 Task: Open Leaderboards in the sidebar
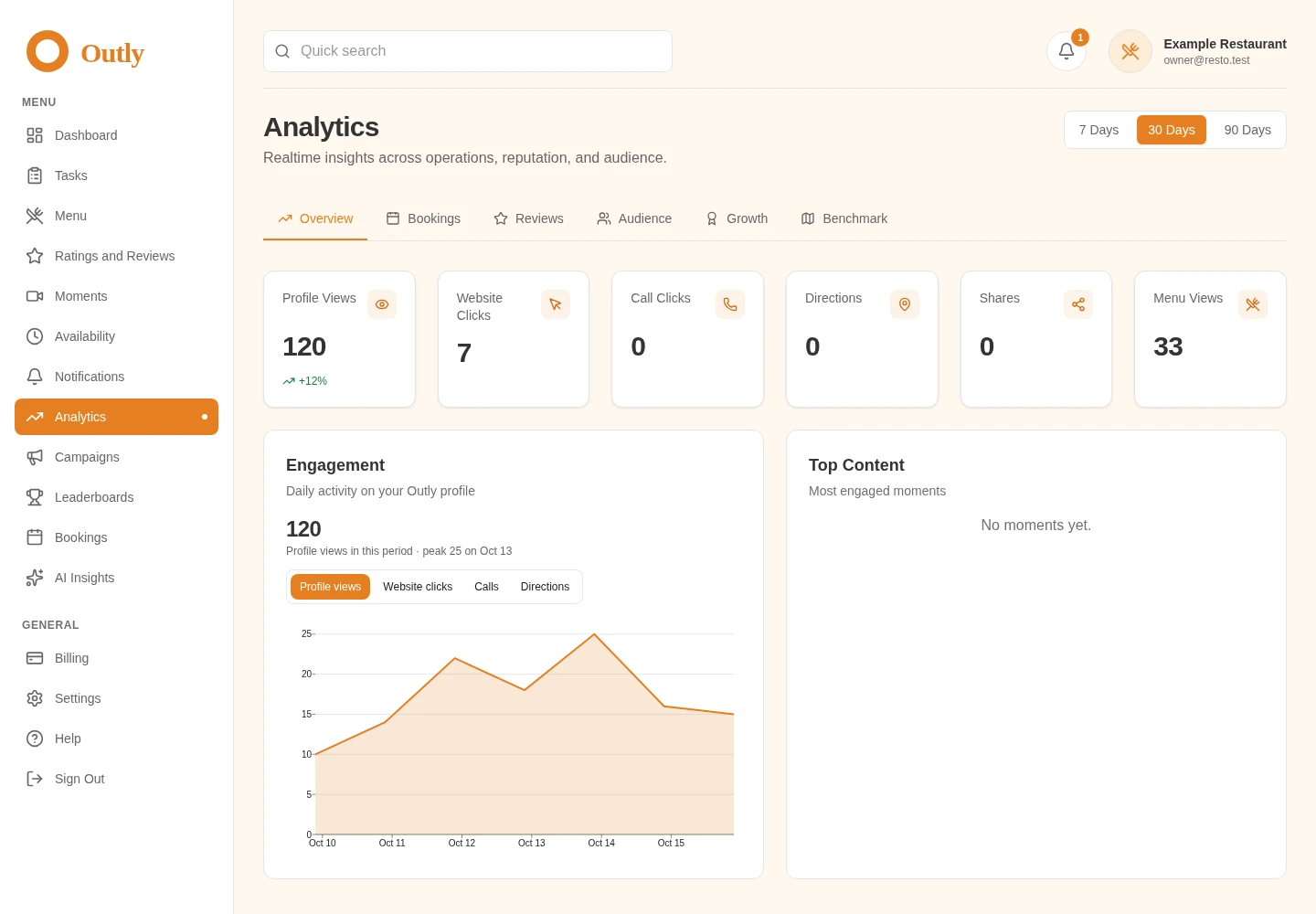[116, 497]
